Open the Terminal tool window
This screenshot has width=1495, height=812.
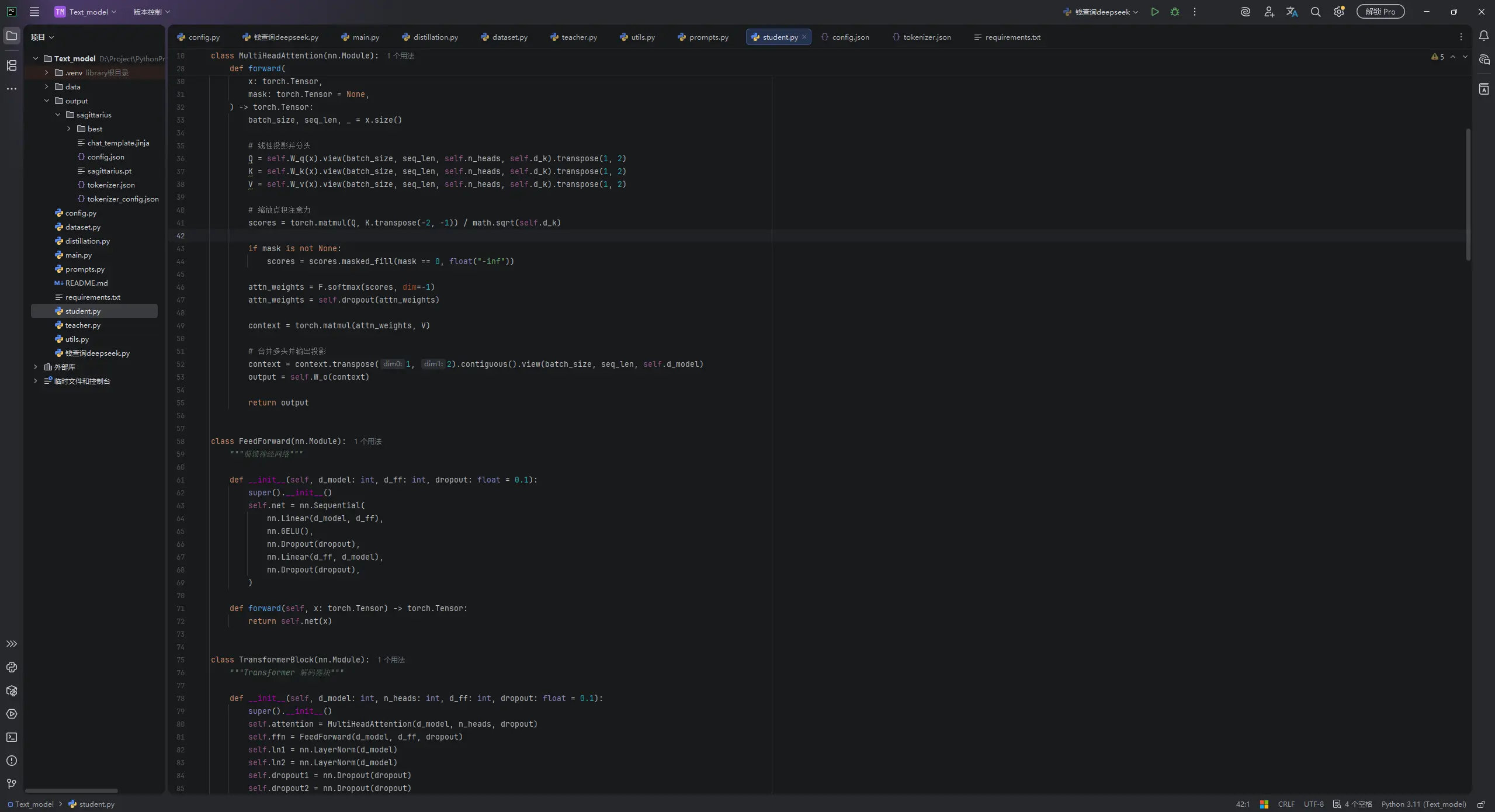(12, 737)
